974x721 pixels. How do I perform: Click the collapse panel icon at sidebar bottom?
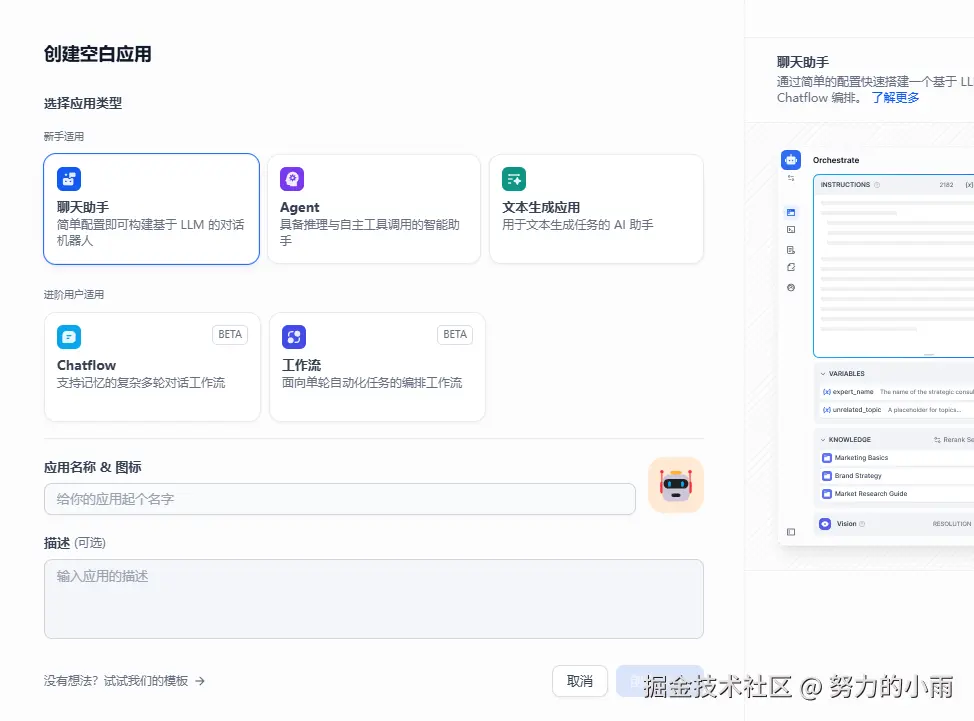(x=791, y=532)
